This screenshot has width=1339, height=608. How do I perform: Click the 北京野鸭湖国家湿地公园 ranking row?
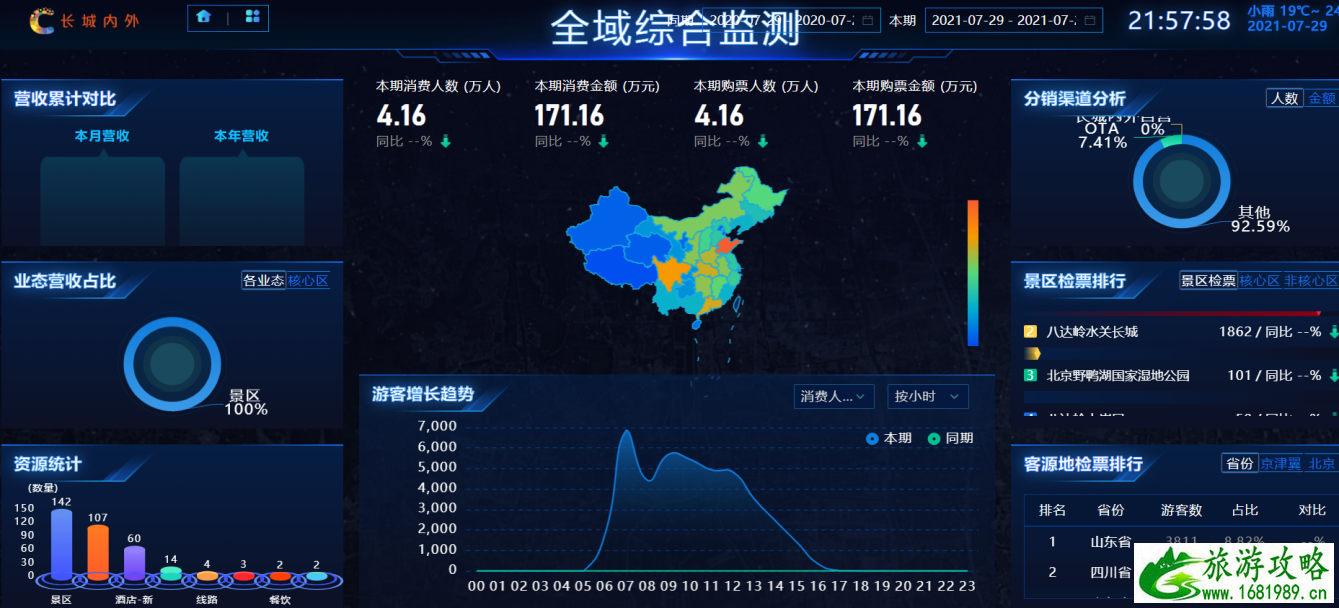click(1181, 375)
